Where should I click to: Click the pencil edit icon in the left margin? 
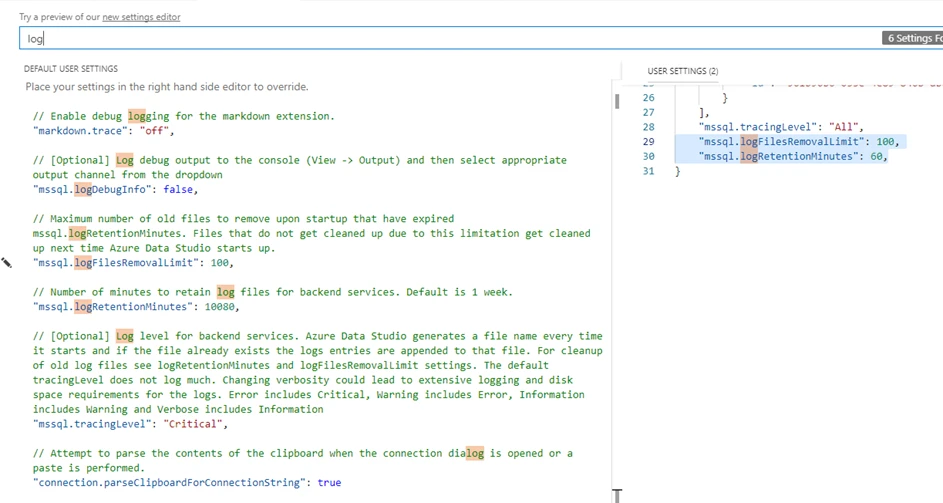tap(7, 263)
